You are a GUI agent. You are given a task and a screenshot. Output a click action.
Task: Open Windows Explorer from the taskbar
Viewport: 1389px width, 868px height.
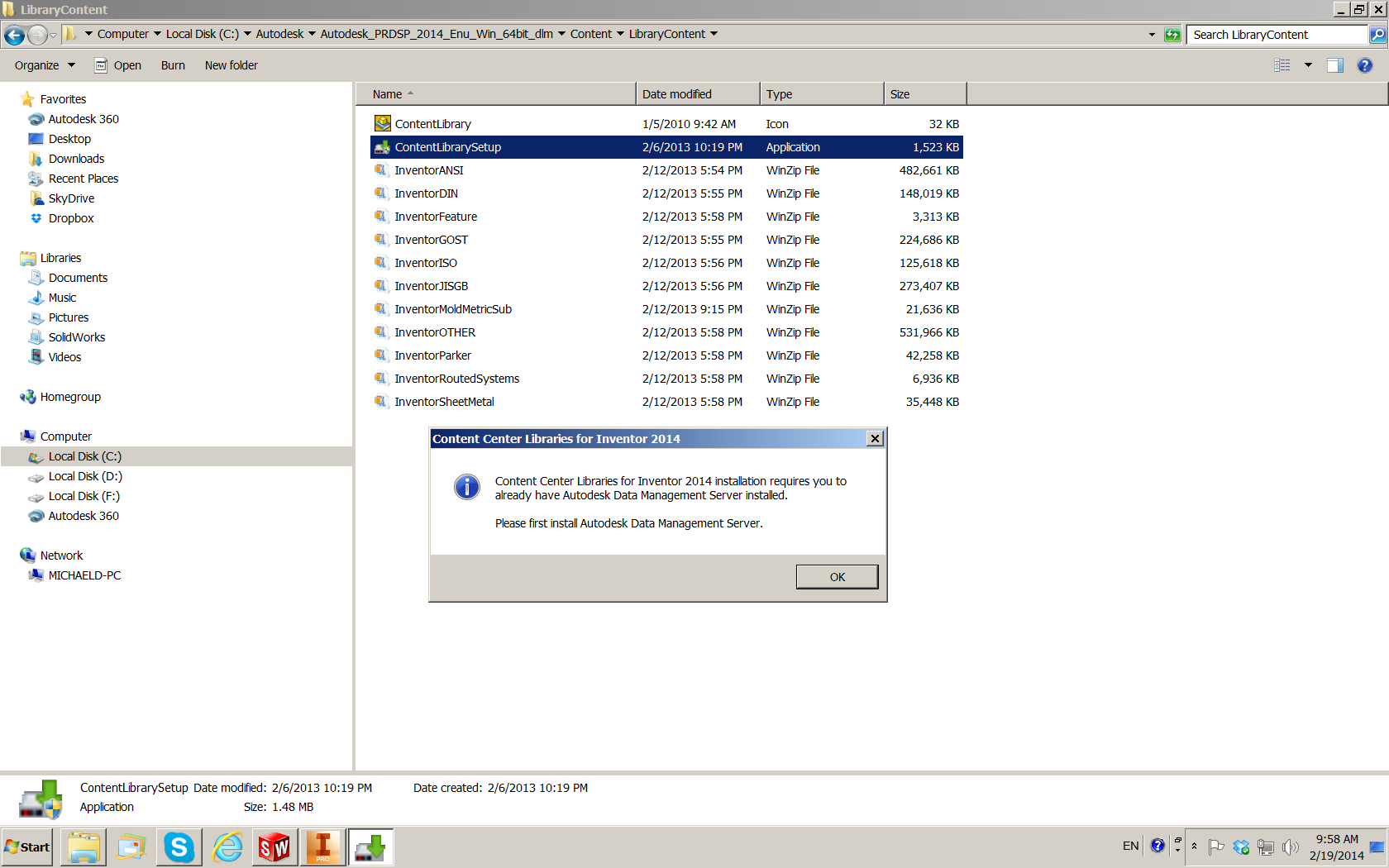[84, 847]
